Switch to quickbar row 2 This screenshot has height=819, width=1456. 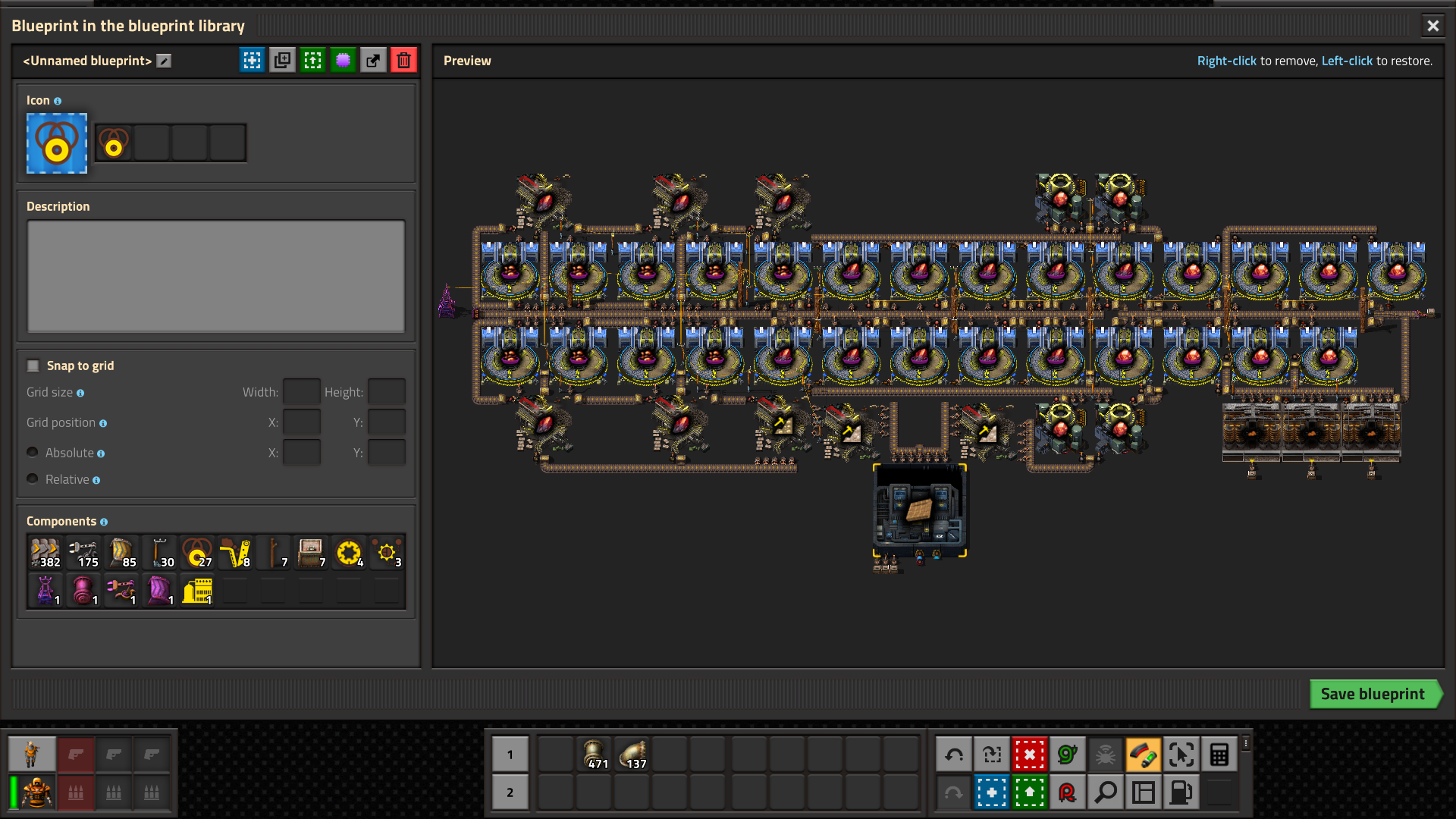point(510,792)
